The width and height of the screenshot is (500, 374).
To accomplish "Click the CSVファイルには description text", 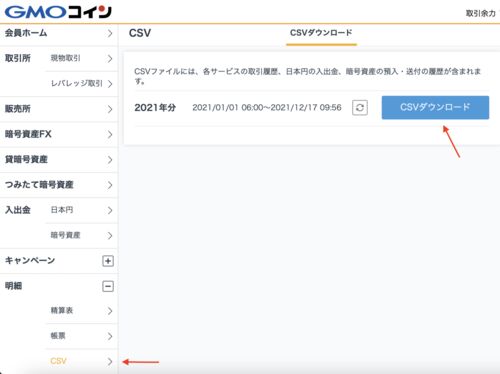I will pyautogui.click(x=307, y=76).
